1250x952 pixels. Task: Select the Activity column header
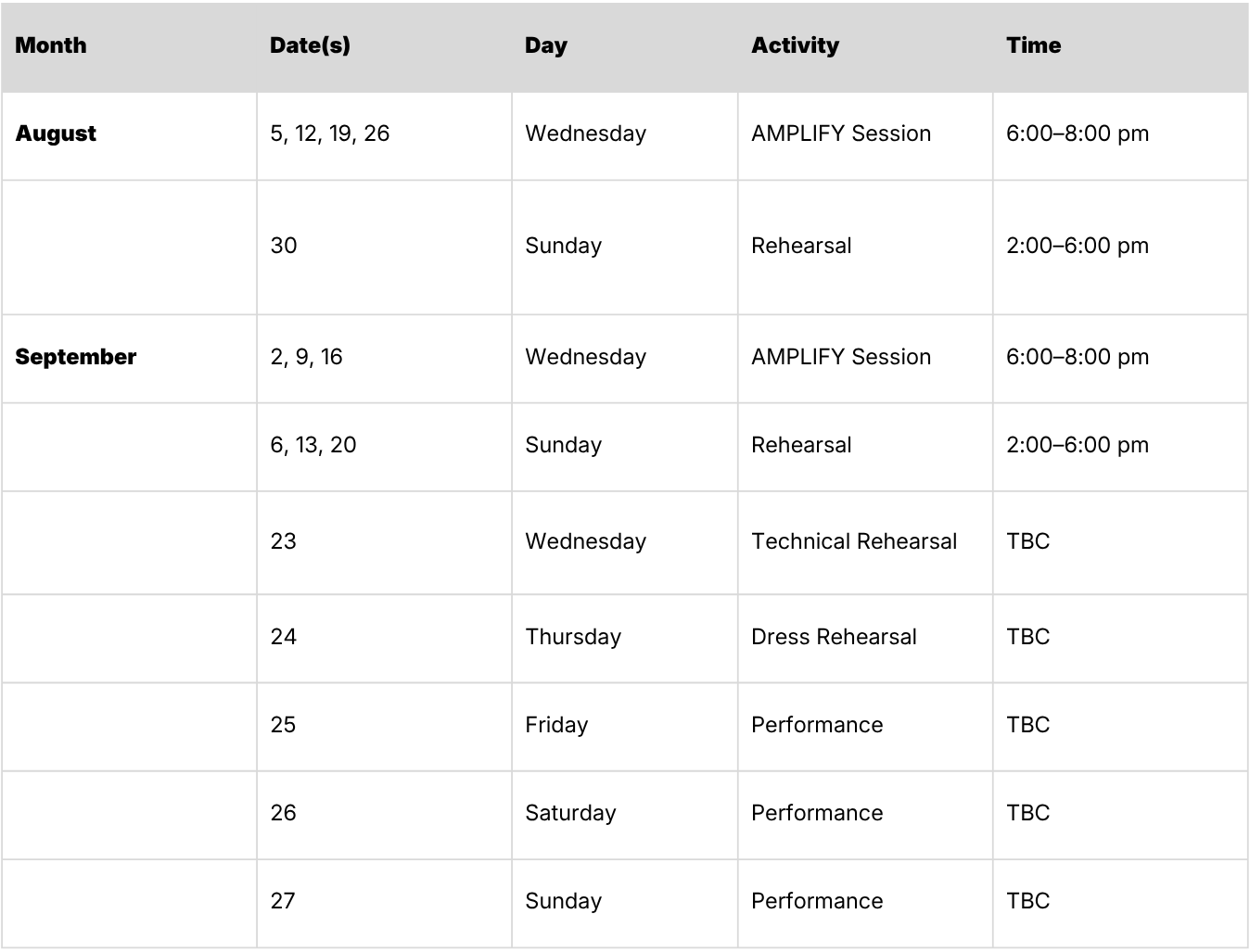[865, 46]
